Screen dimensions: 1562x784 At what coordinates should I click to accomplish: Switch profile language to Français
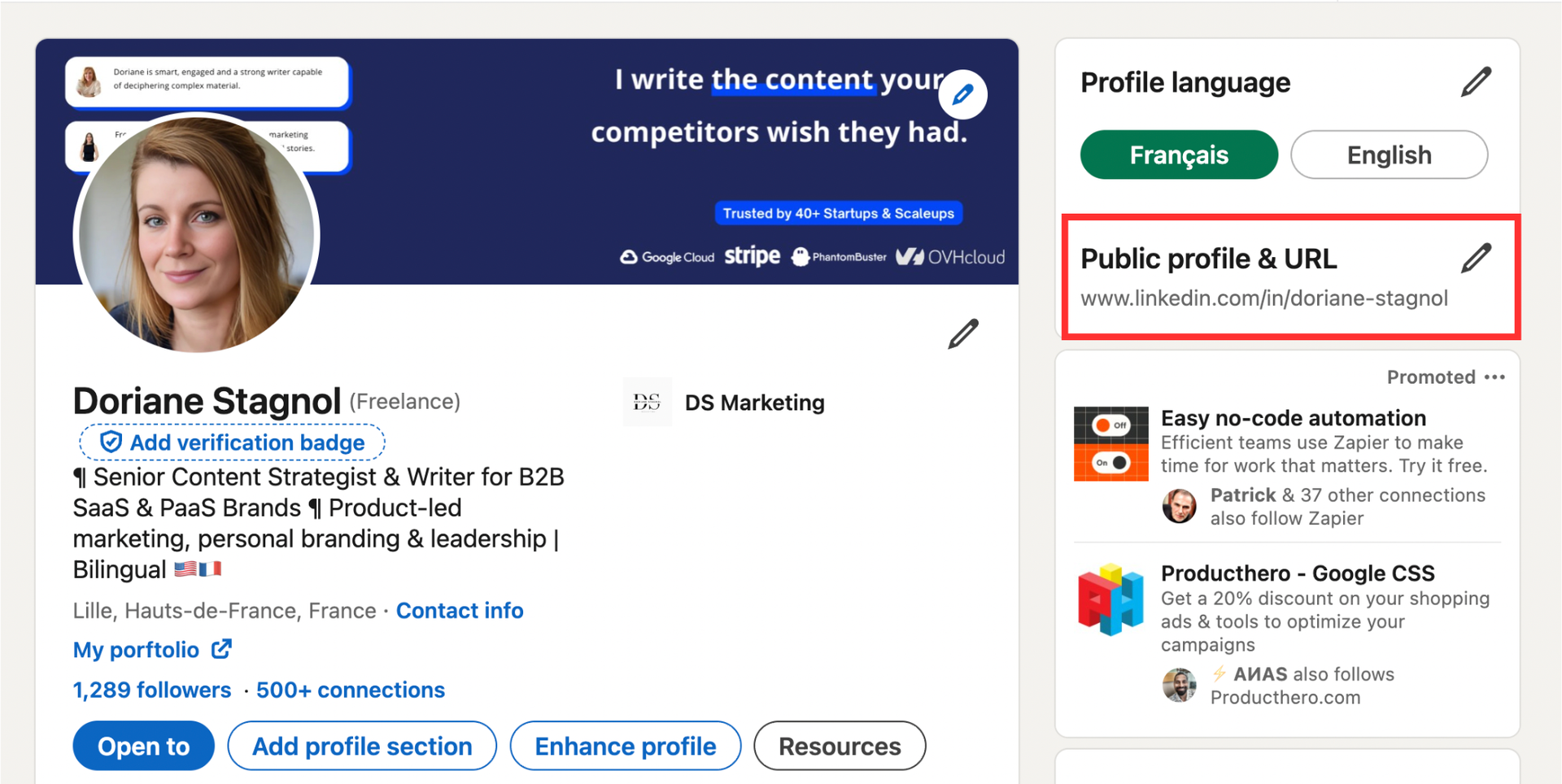point(1178,155)
